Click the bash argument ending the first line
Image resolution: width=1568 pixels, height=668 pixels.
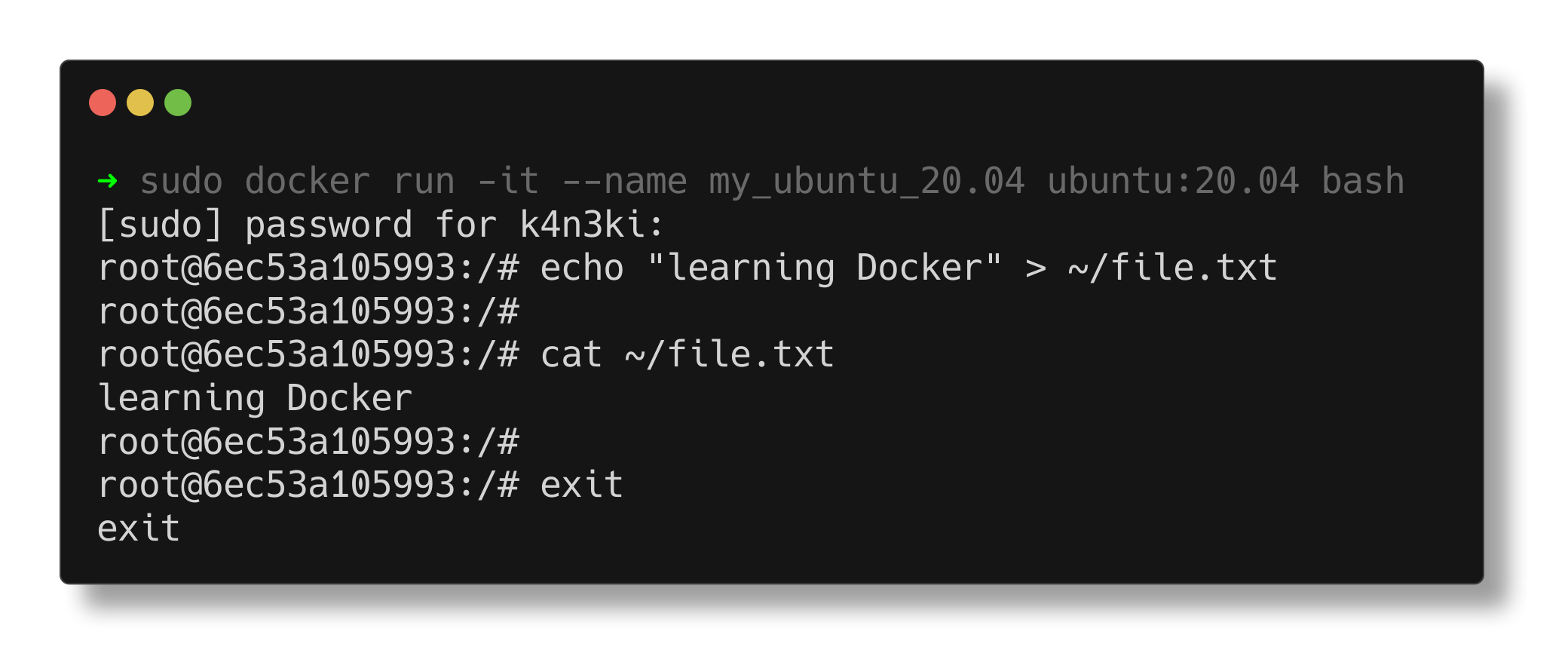pos(1363,181)
